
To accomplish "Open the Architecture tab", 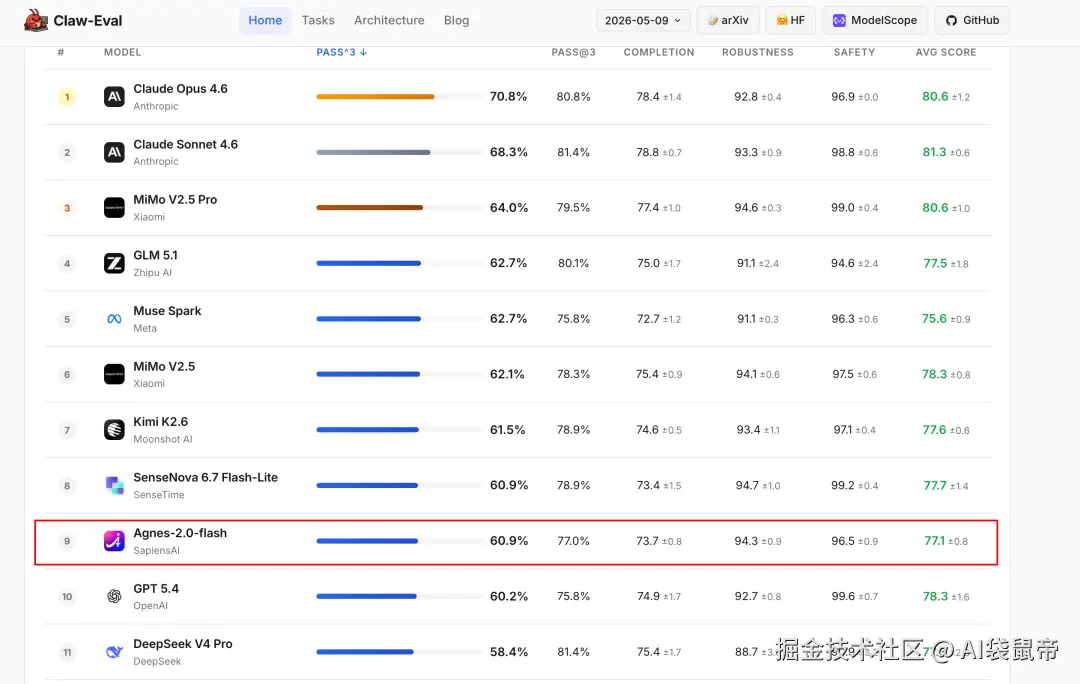I will coord(389,21).
